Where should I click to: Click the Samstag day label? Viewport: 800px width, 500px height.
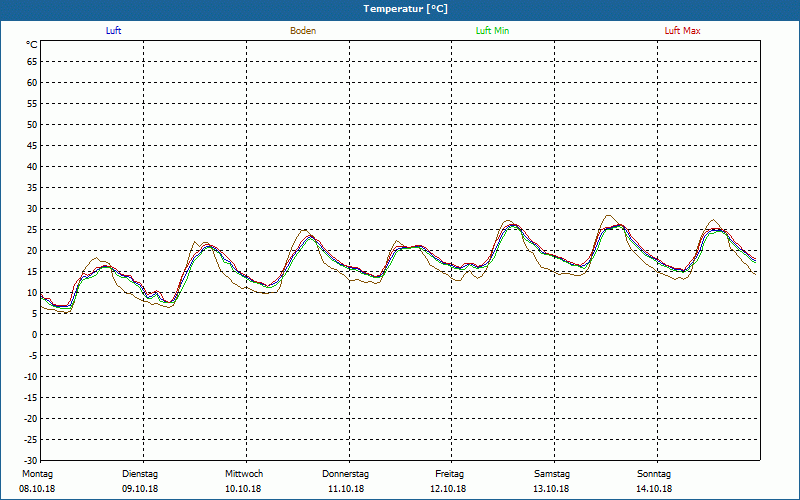tap(552, 474)
